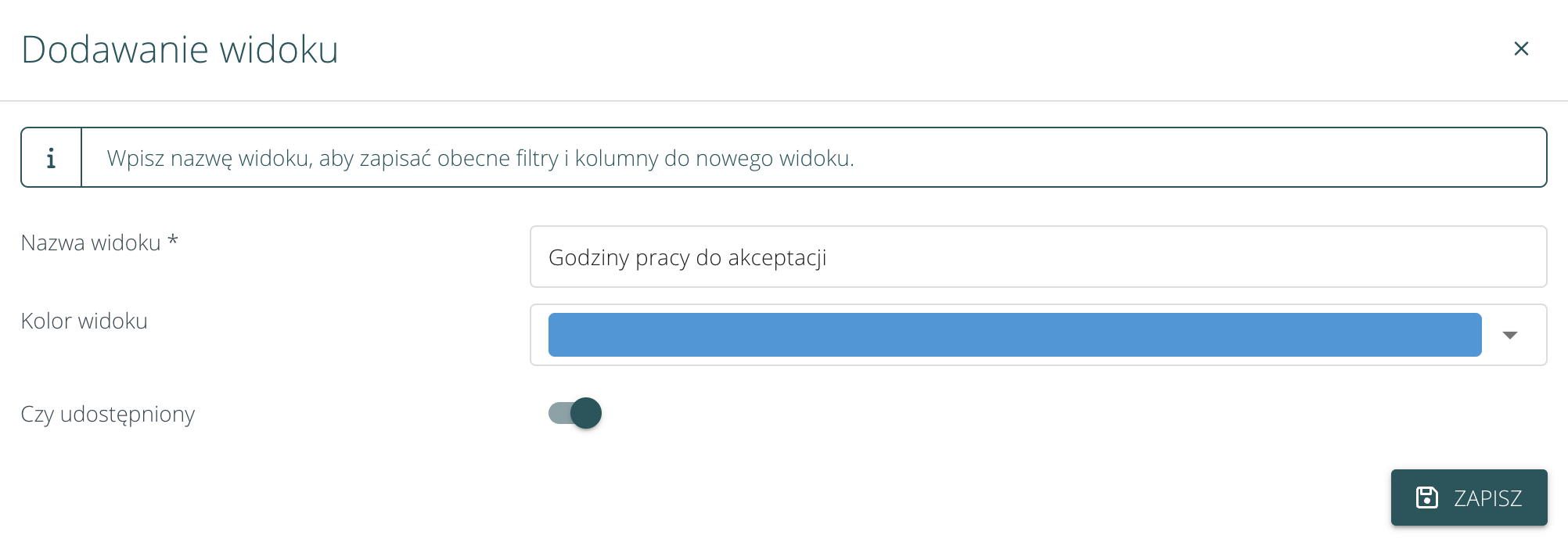
Task: Click the Kolor widoku label
Action: pos(85,321)
